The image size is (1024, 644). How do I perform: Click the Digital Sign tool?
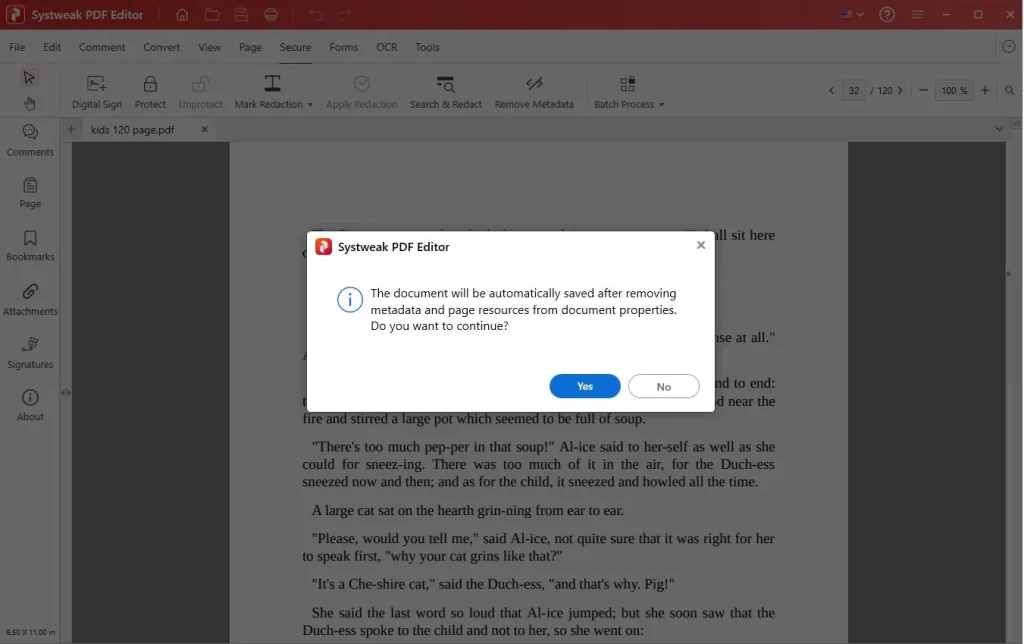[97, 91]
